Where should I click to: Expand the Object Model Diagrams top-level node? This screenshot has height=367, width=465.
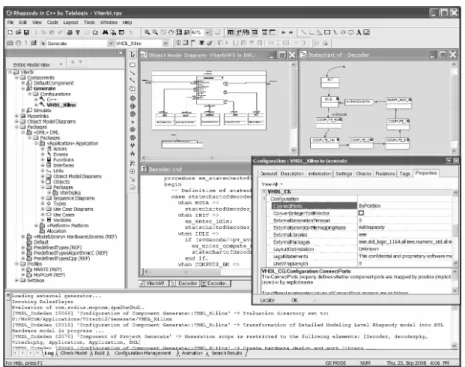(x=17, y=121)
